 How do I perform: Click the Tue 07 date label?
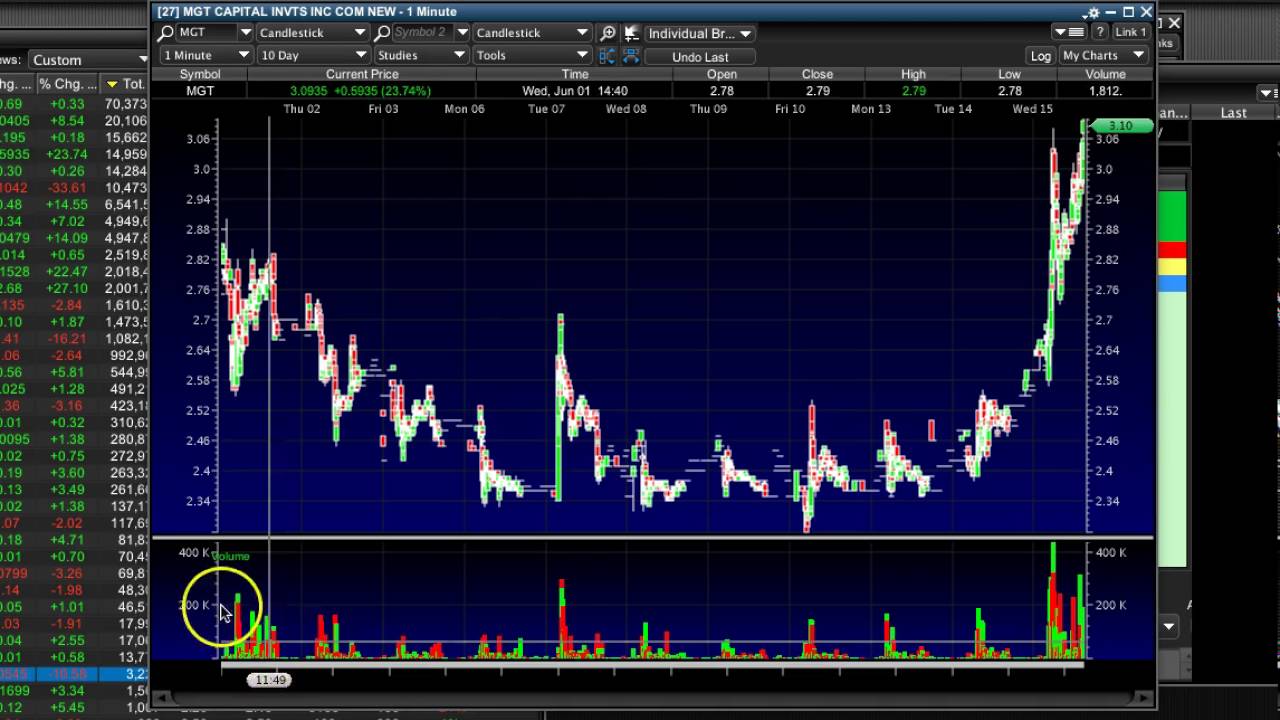tap(546, 108)
